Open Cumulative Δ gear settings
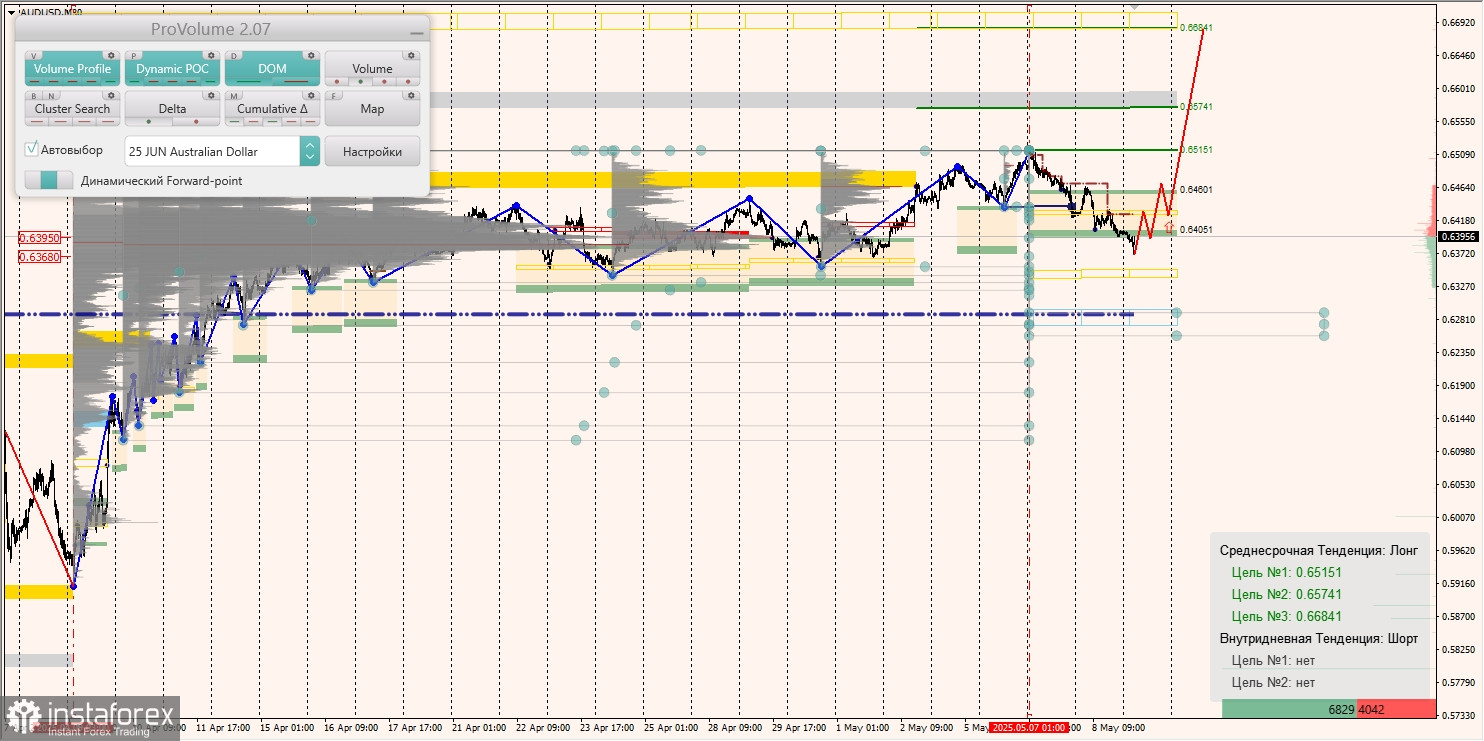This screenshot has width=1484, height=741. [311, 95]
